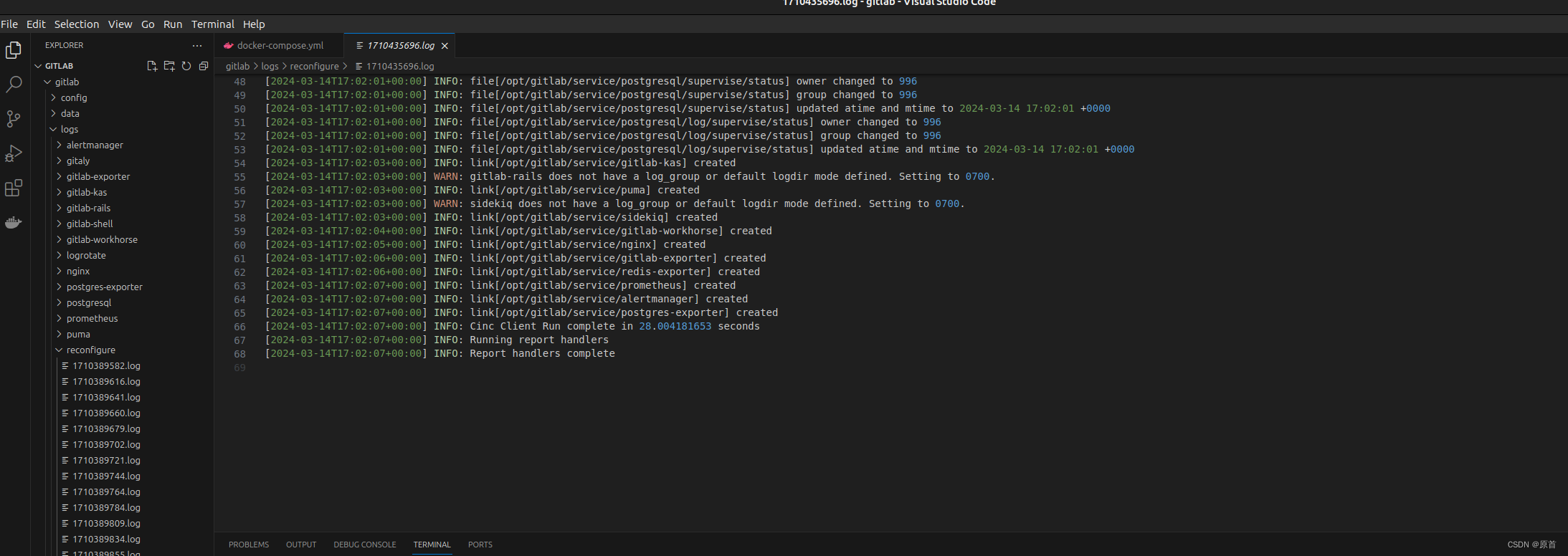Open Explorer more actions ellipsis menu
Image resolution: width=1568 pixels, height=556 pixels.
click(197, 45)
